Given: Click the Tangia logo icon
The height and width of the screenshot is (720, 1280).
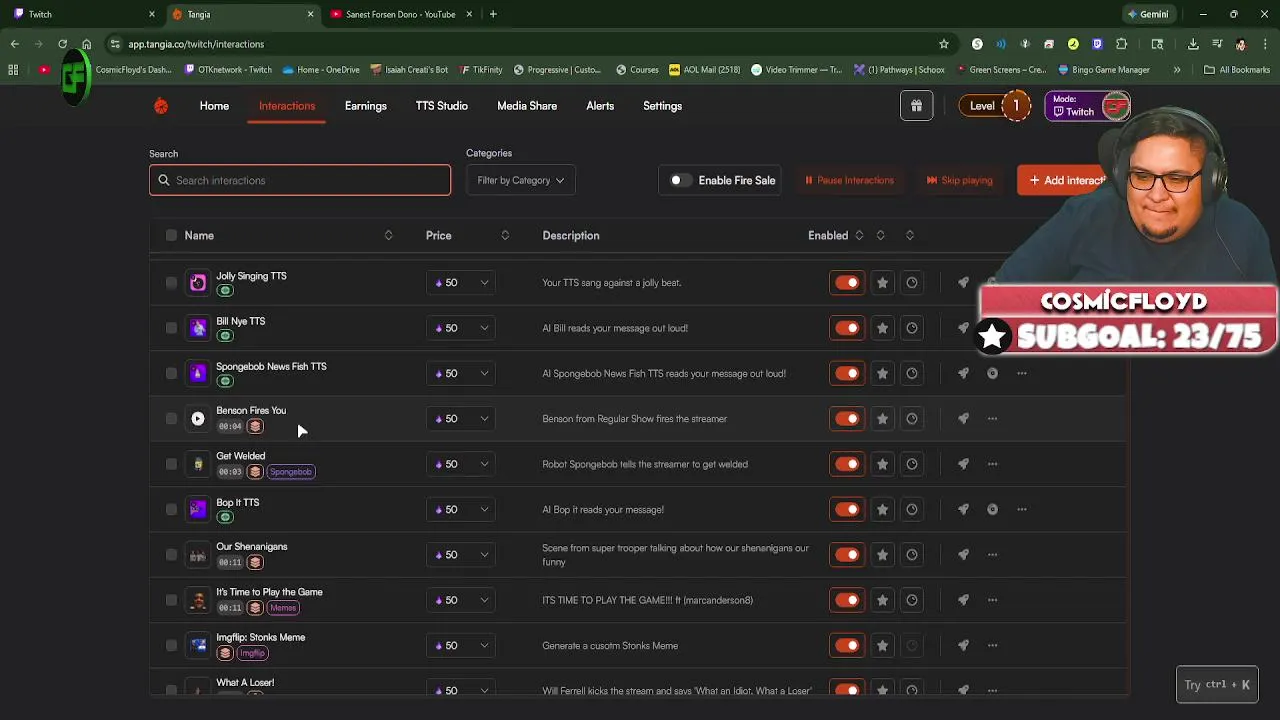Looking at the screenshot, I should [x=161, y=106].
